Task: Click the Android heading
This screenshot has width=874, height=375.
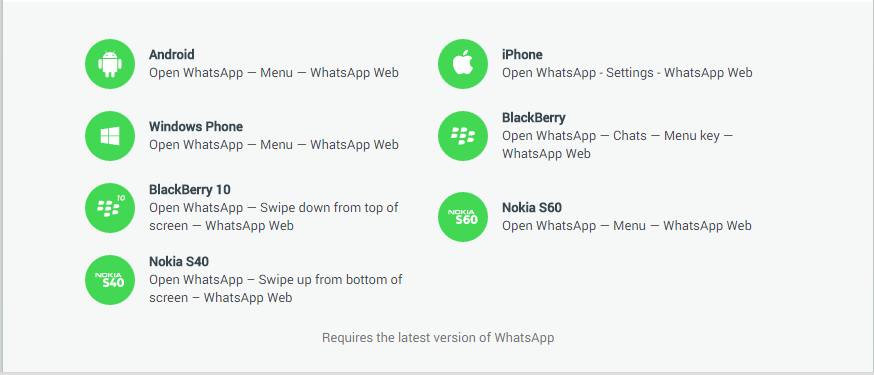Action: click(x=172, y=55)
